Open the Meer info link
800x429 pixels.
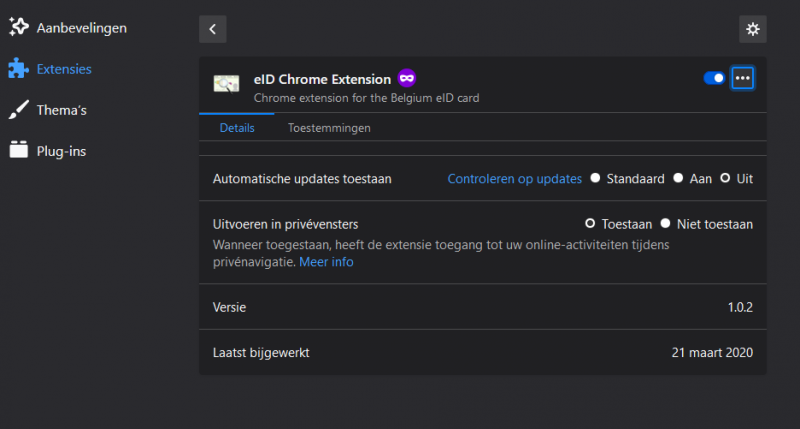326,262
